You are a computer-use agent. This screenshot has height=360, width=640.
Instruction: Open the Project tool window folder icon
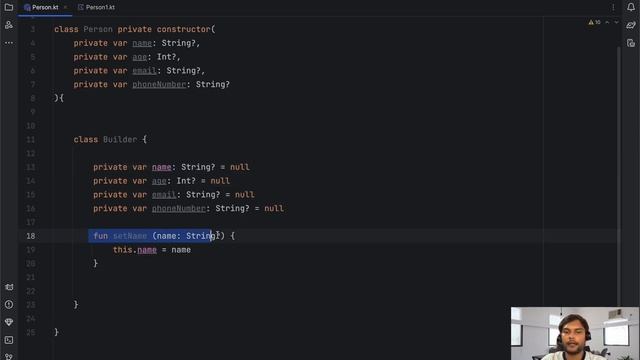(x=9, y=7)
